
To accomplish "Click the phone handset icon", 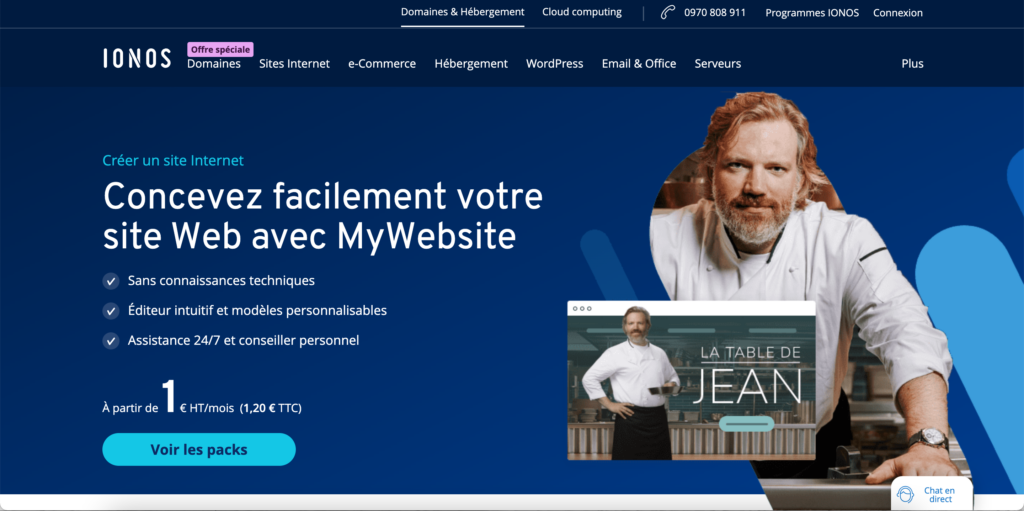I will coord(667,12).
